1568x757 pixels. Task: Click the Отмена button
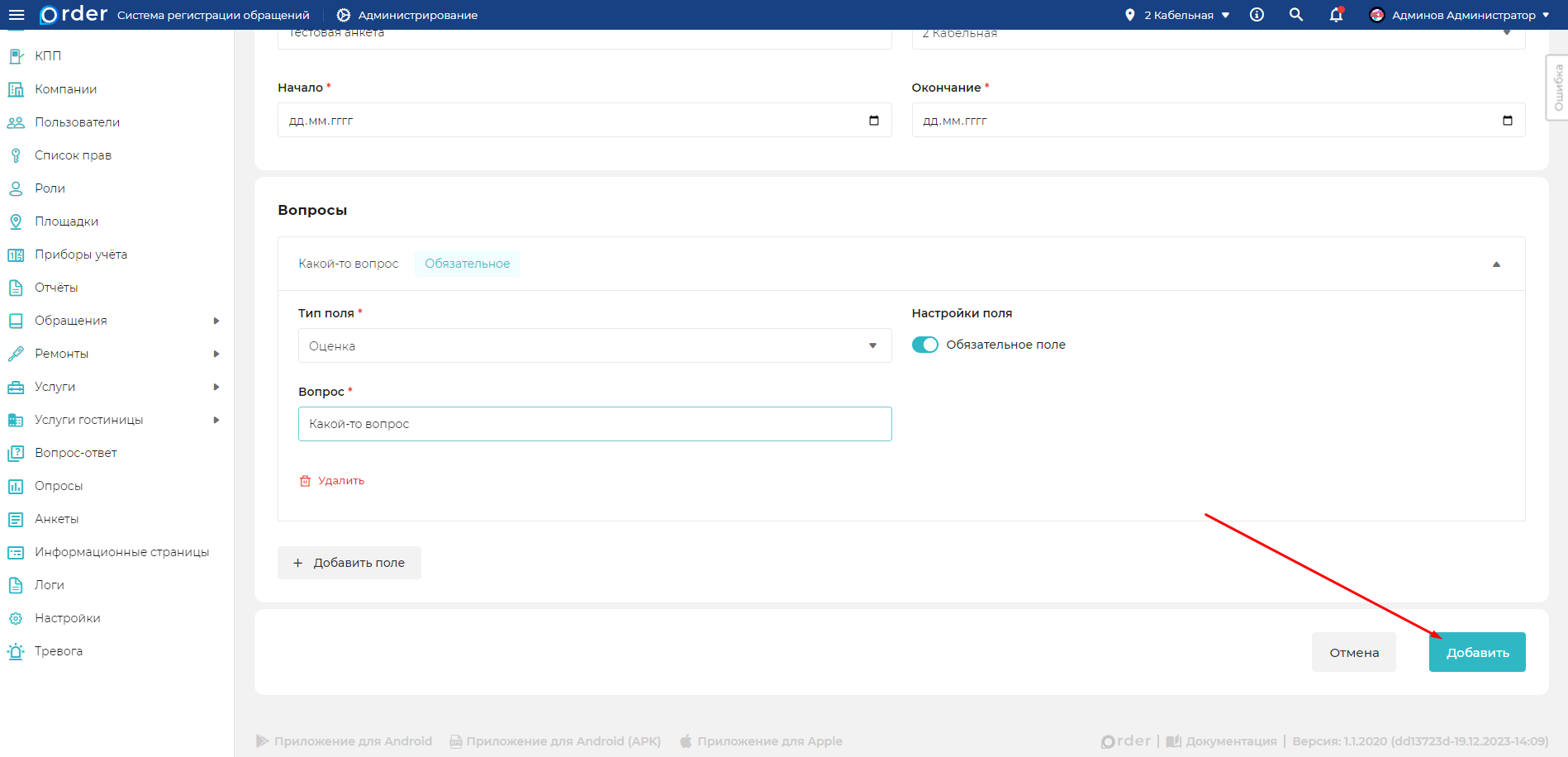click(x=1353, y=652)
